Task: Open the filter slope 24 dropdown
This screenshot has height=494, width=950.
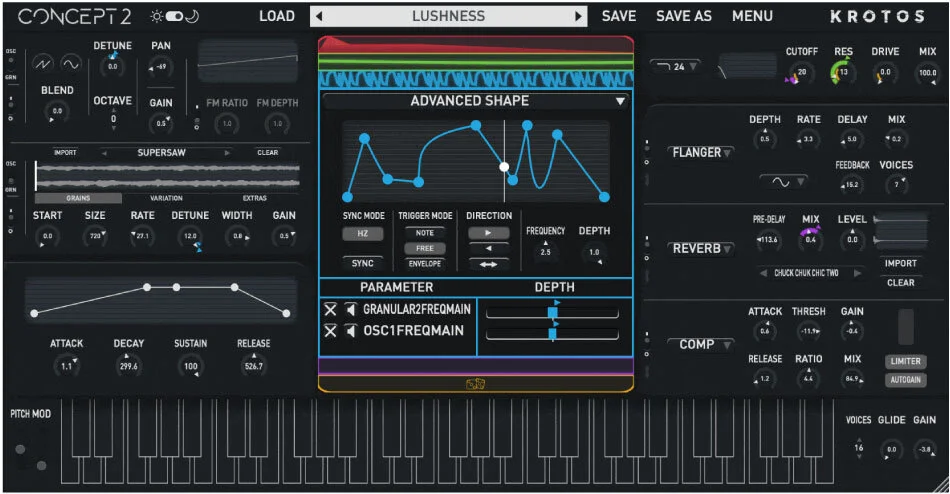Action: pos(676,67)
